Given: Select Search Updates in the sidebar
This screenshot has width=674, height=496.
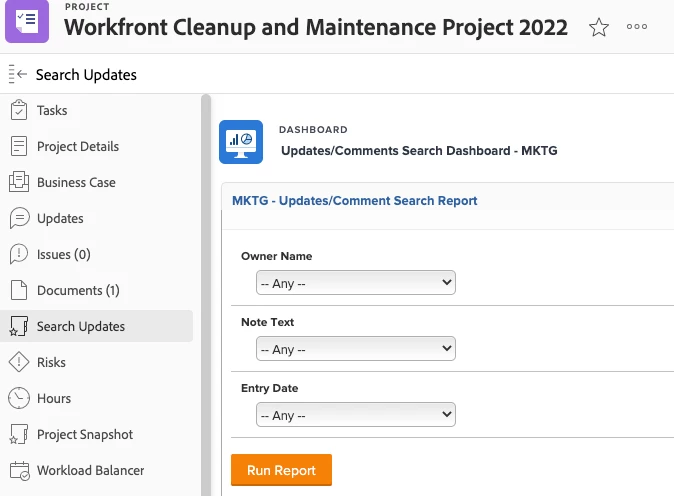Looking at the screenshot, I should click(96, 326).
